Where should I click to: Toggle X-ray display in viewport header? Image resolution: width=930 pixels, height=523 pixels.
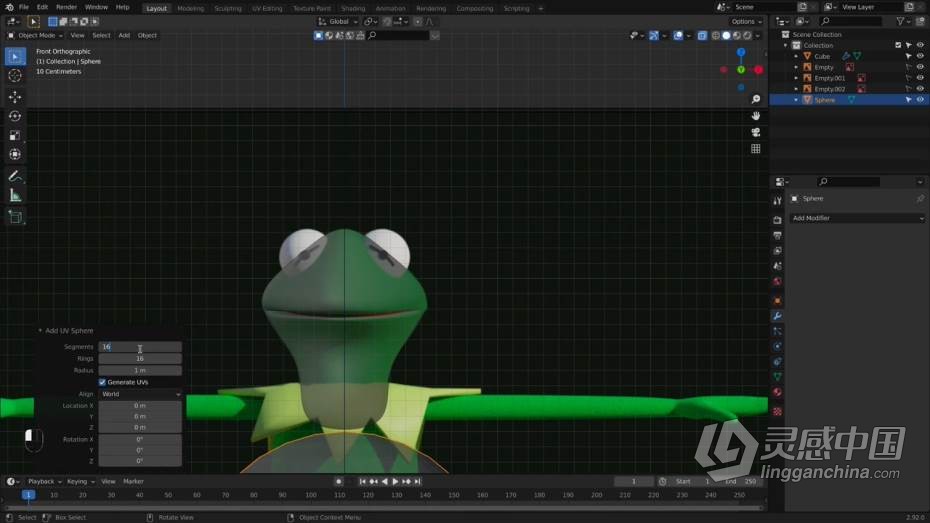pos(702,36)
